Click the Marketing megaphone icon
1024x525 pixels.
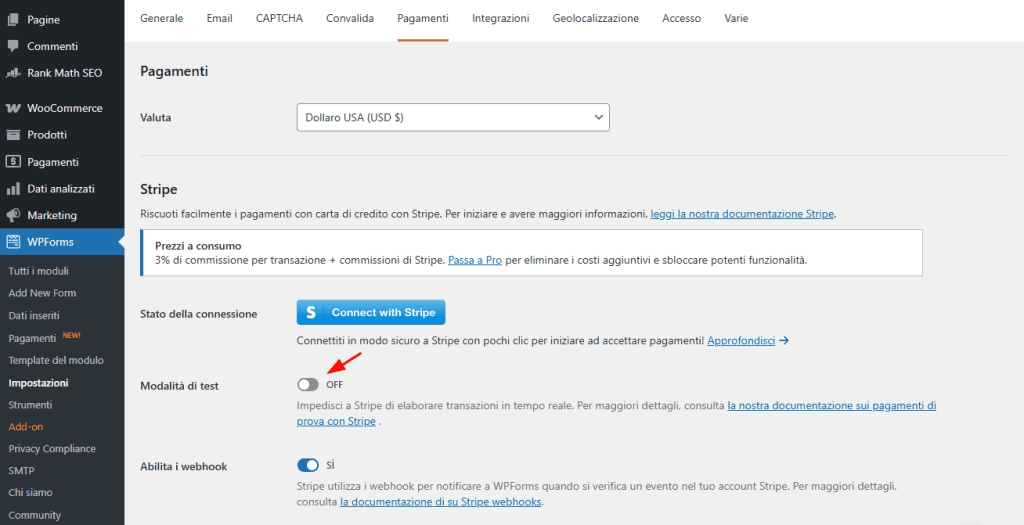coord(12,215)
